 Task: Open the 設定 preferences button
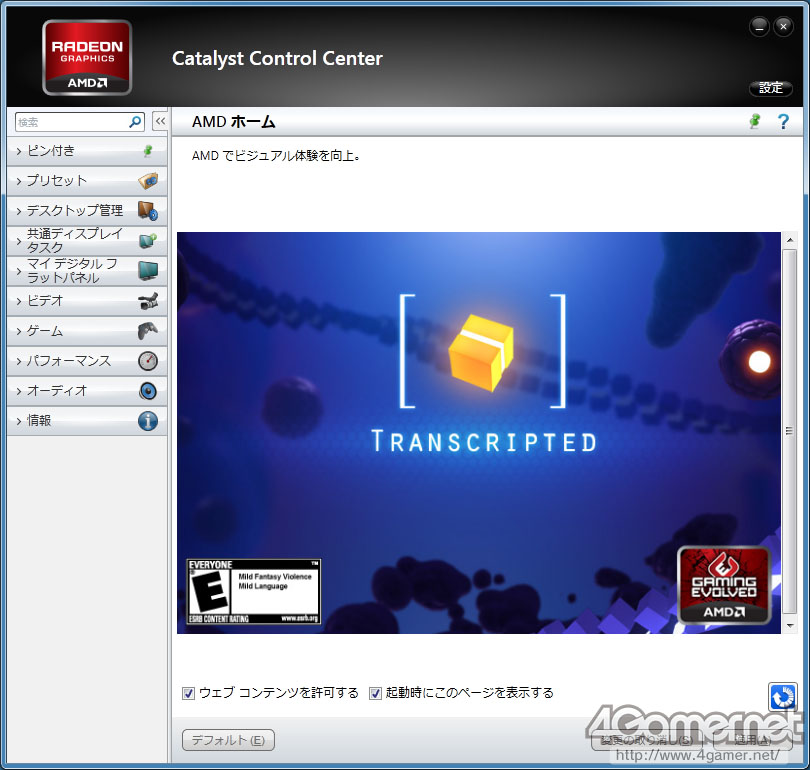[771, 88]
